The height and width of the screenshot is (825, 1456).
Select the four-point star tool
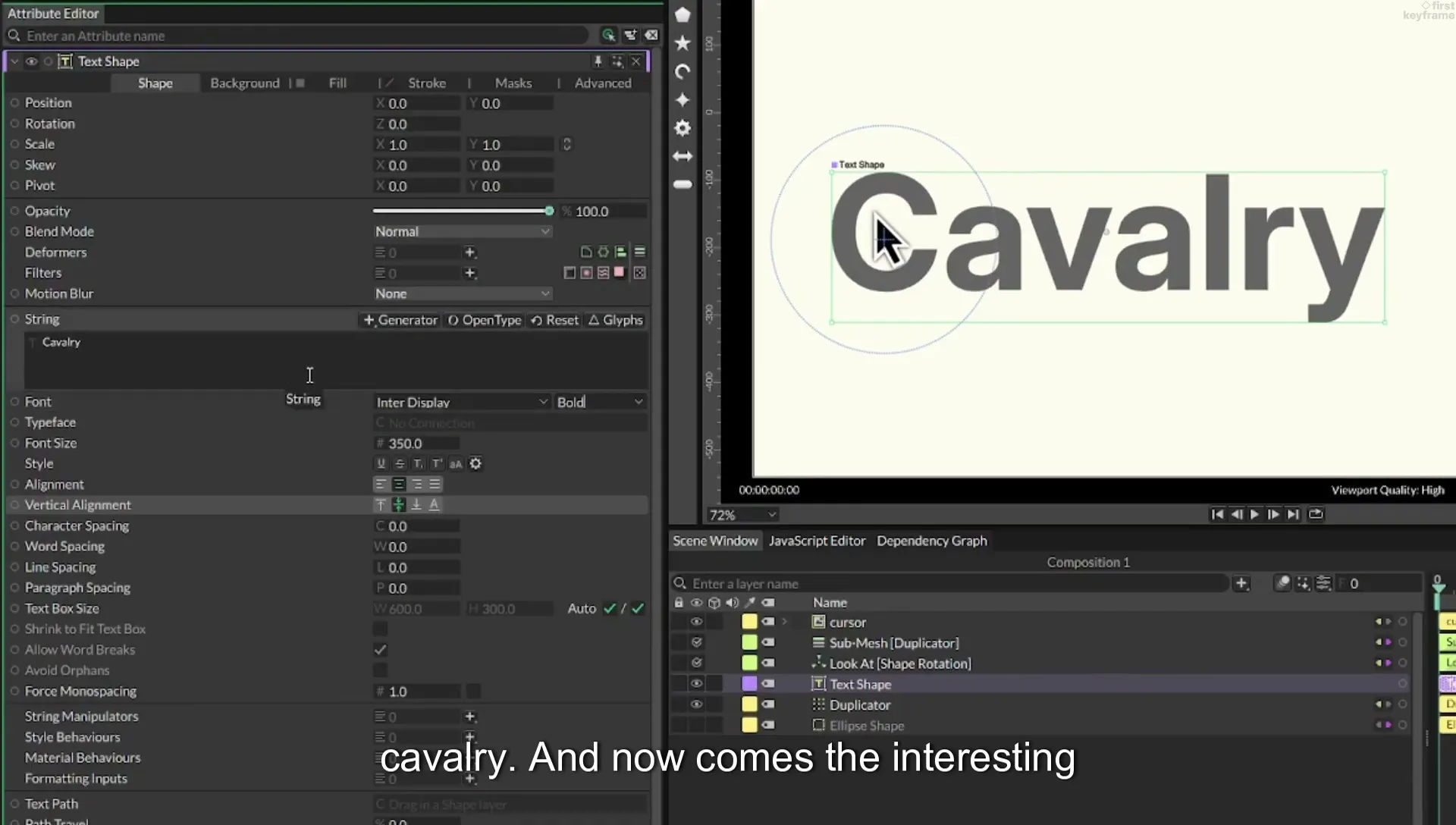(682, 100)
